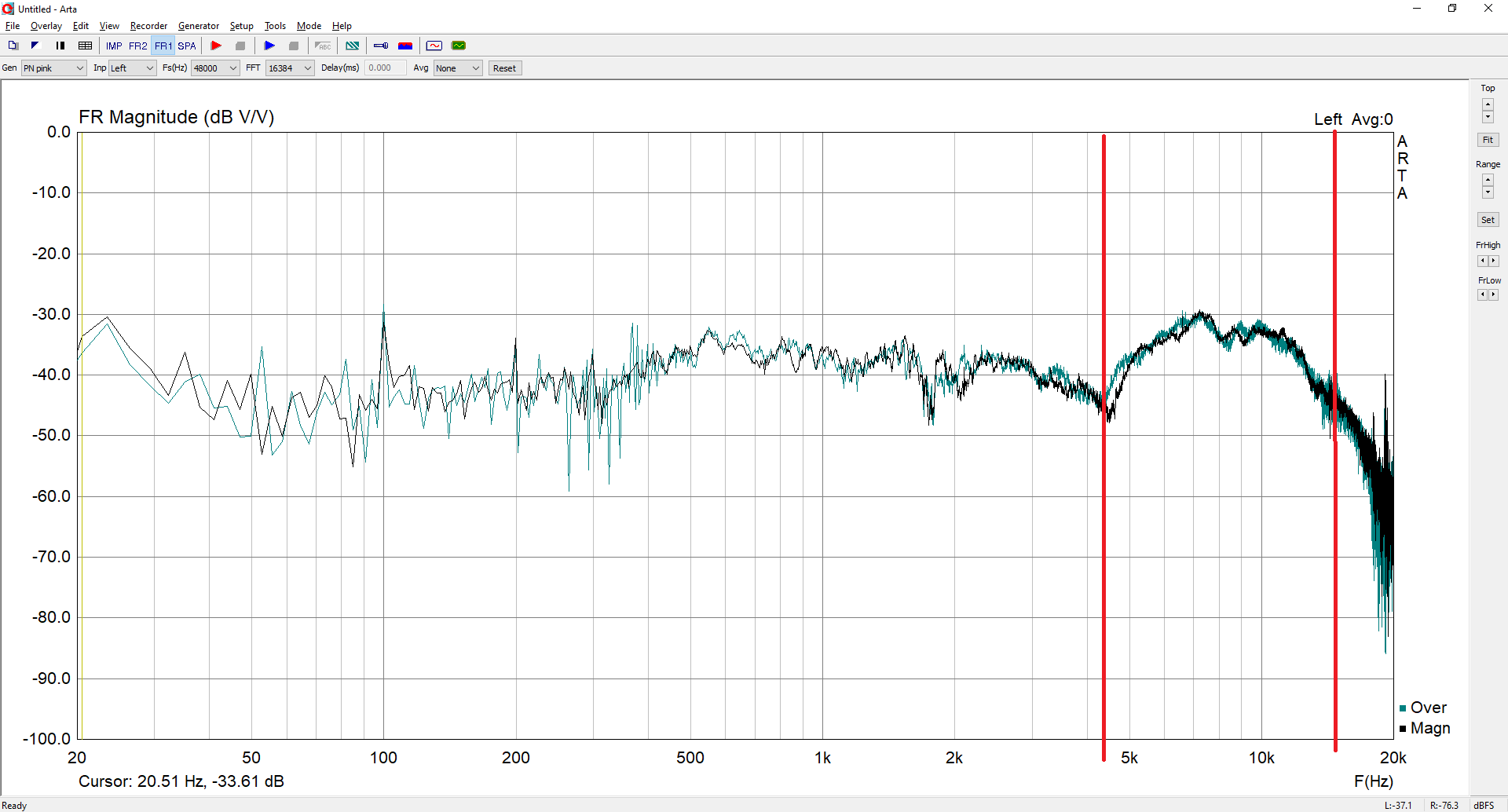The image size is (1508, 812).
Task: Open the View menu
Action: (x=109, y=26)
